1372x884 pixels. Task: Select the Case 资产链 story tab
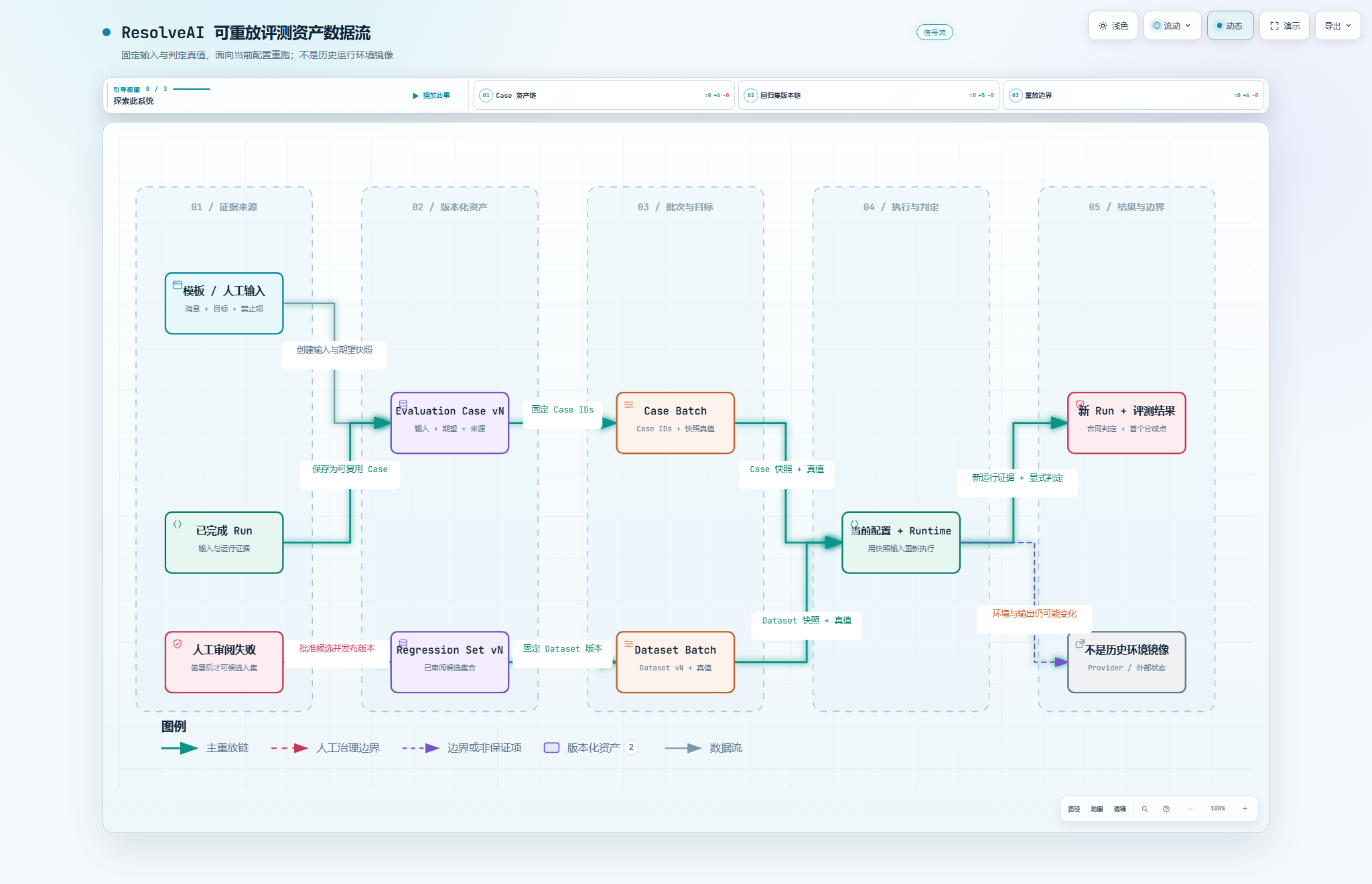click(604, 95)
